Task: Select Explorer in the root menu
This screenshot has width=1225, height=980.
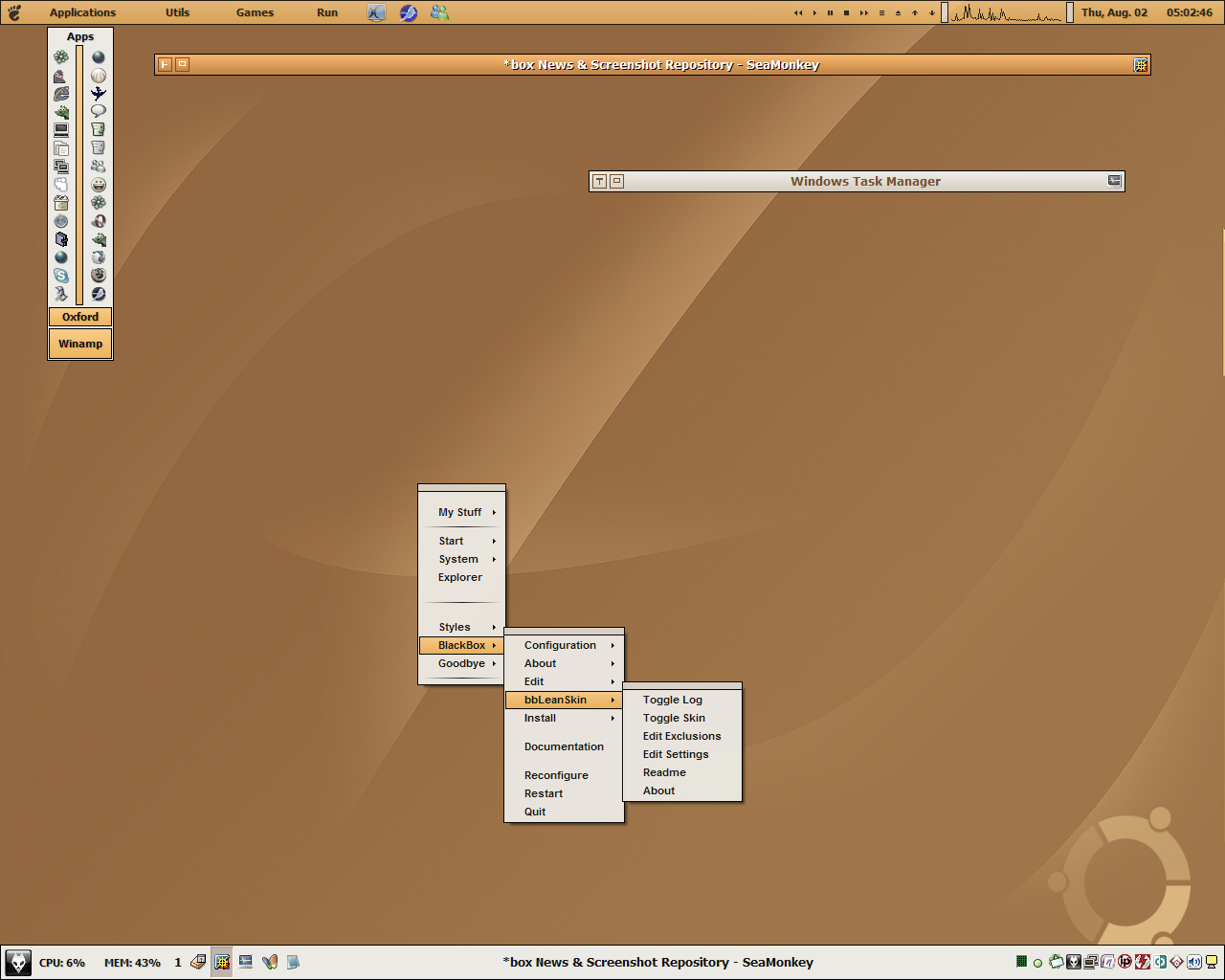Action: point(462,577)
